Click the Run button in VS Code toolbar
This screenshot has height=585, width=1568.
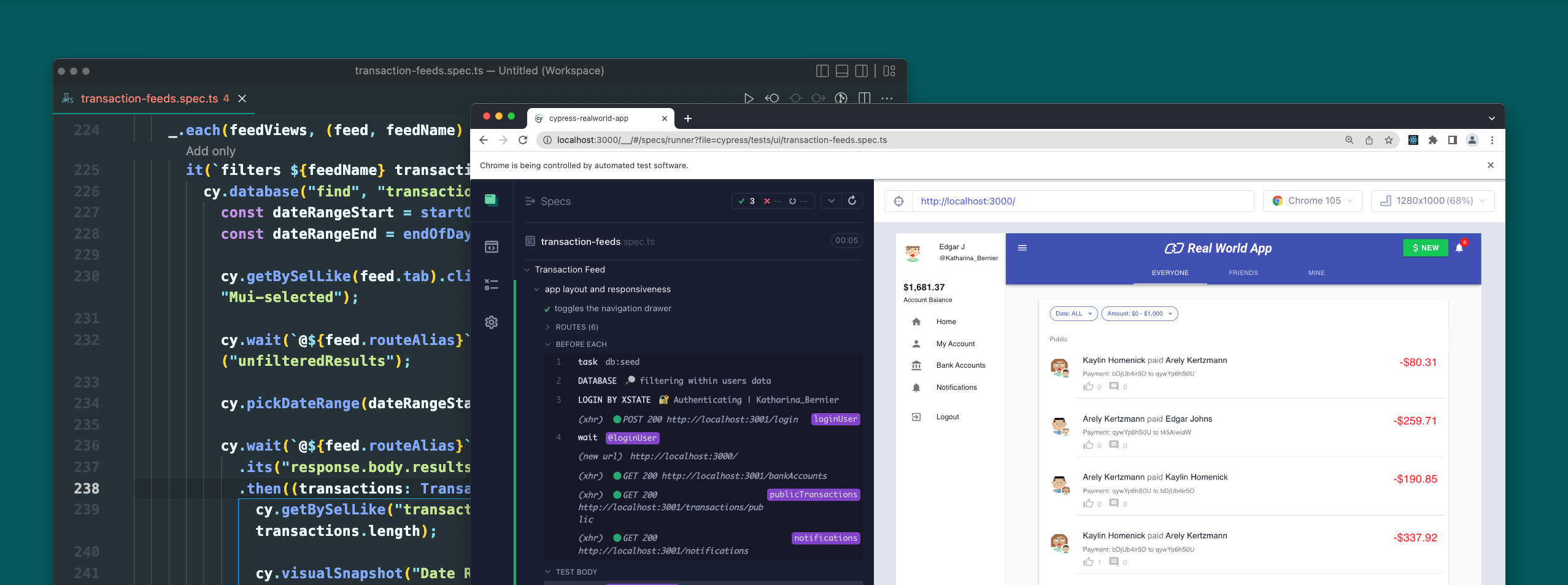(x=748, y=98)
